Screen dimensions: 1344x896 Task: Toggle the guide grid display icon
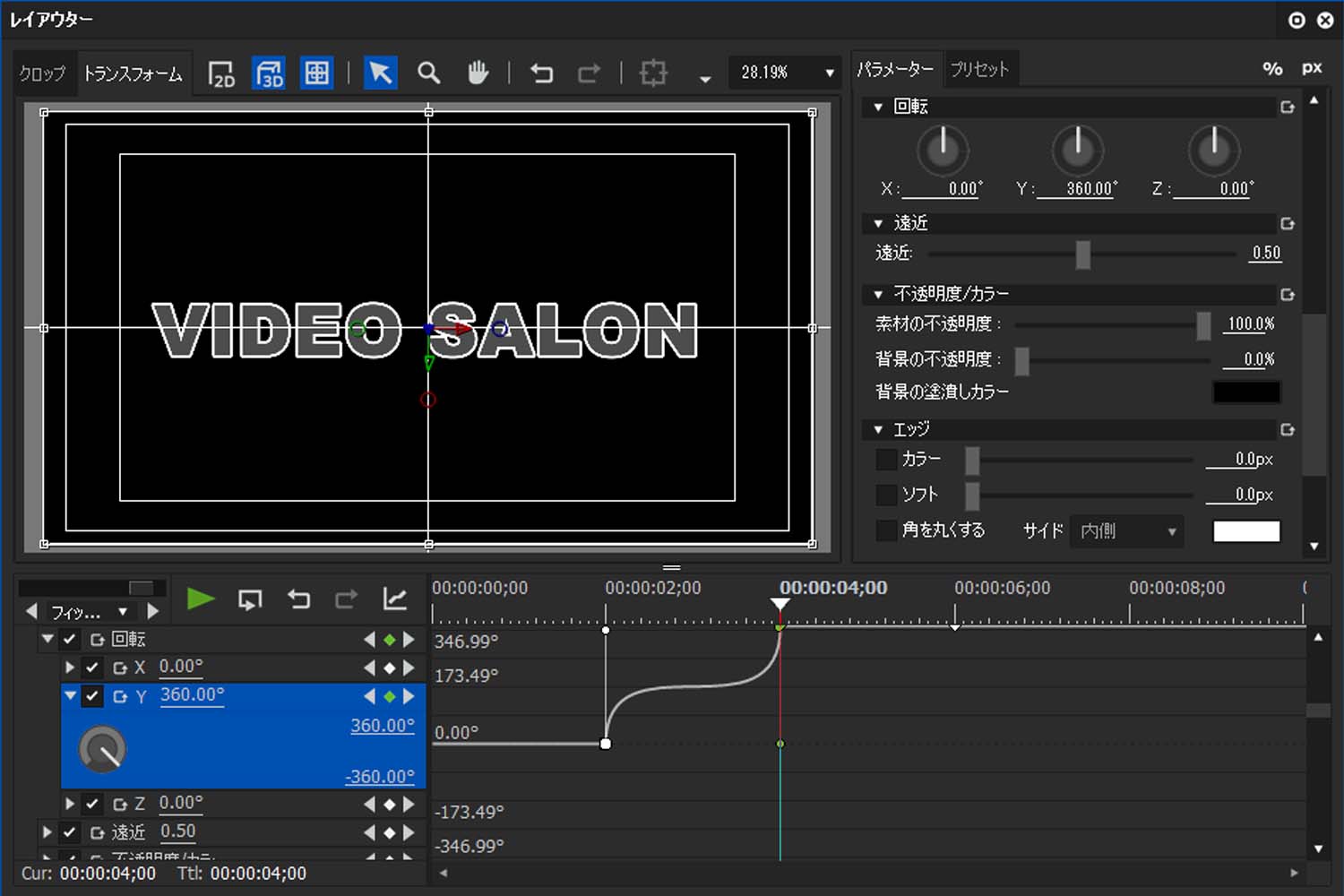pos(316,73)
